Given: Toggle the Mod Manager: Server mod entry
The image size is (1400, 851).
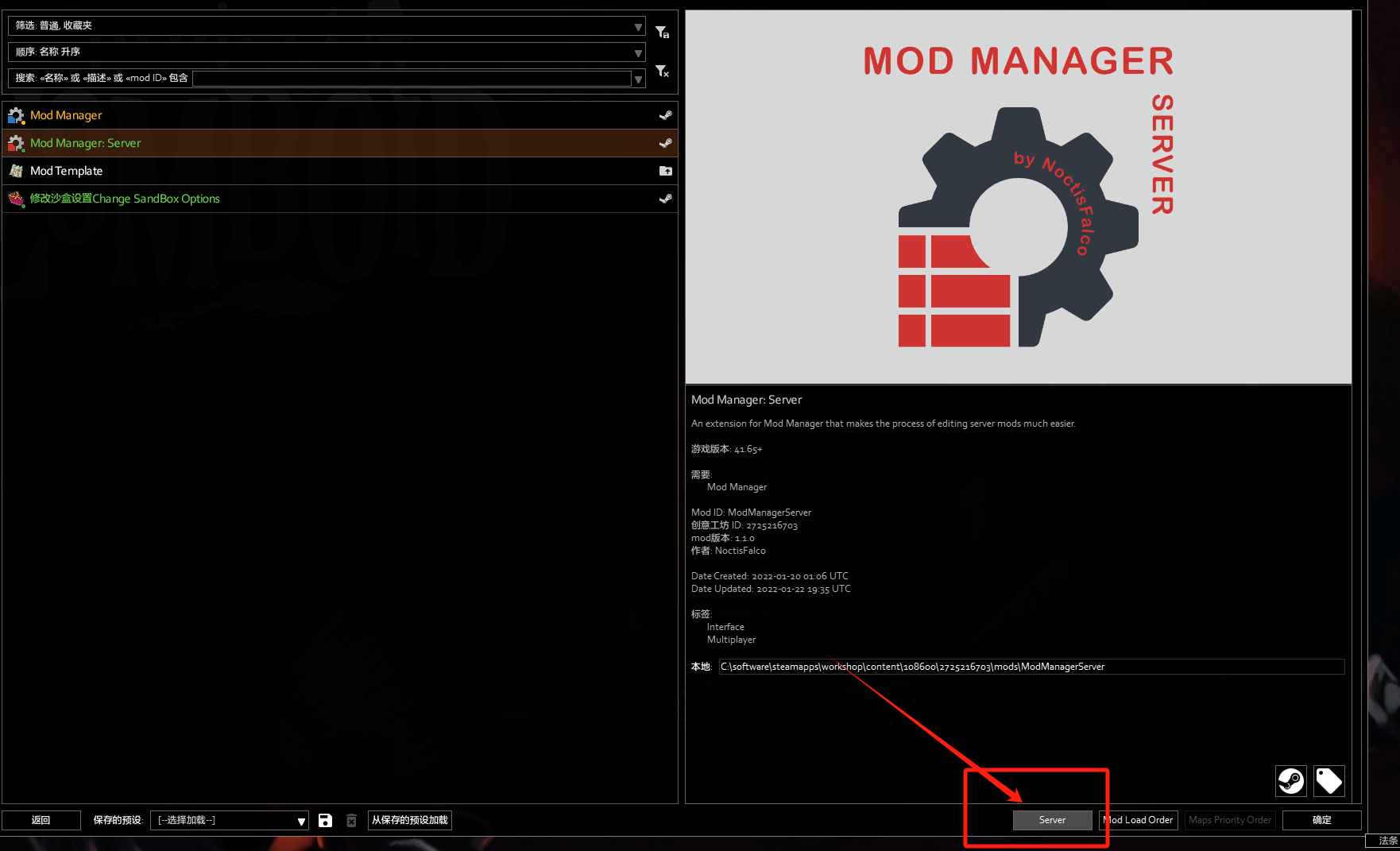Looking at the screenshot, I should pyautogui.click(x=339, y=143).
